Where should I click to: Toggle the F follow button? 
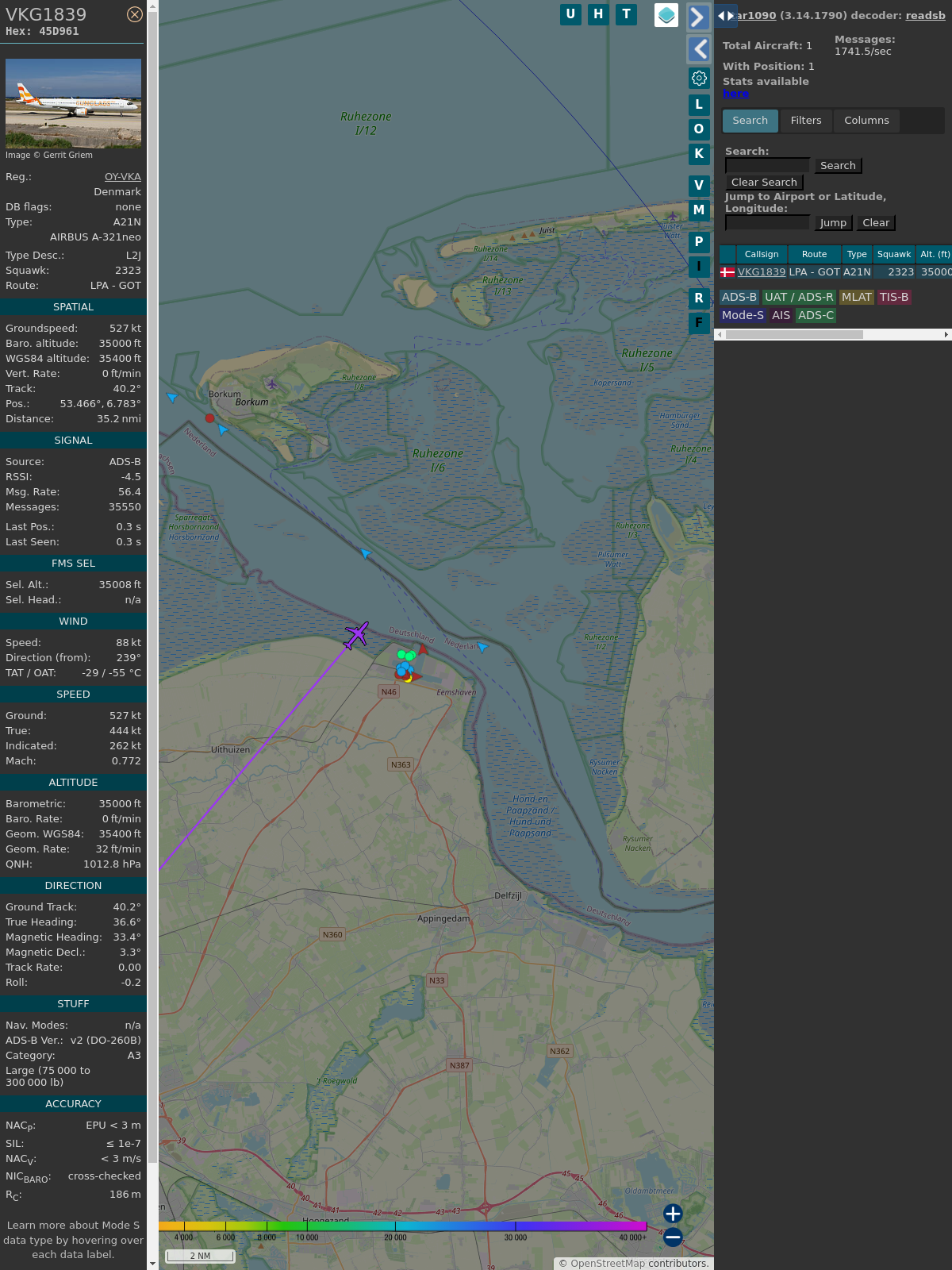tap(699, 323)
